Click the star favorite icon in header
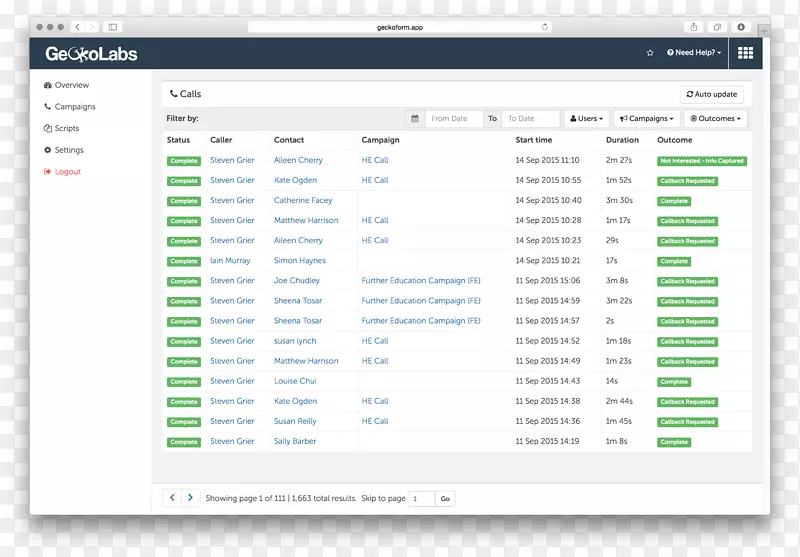 click(650, 53)
